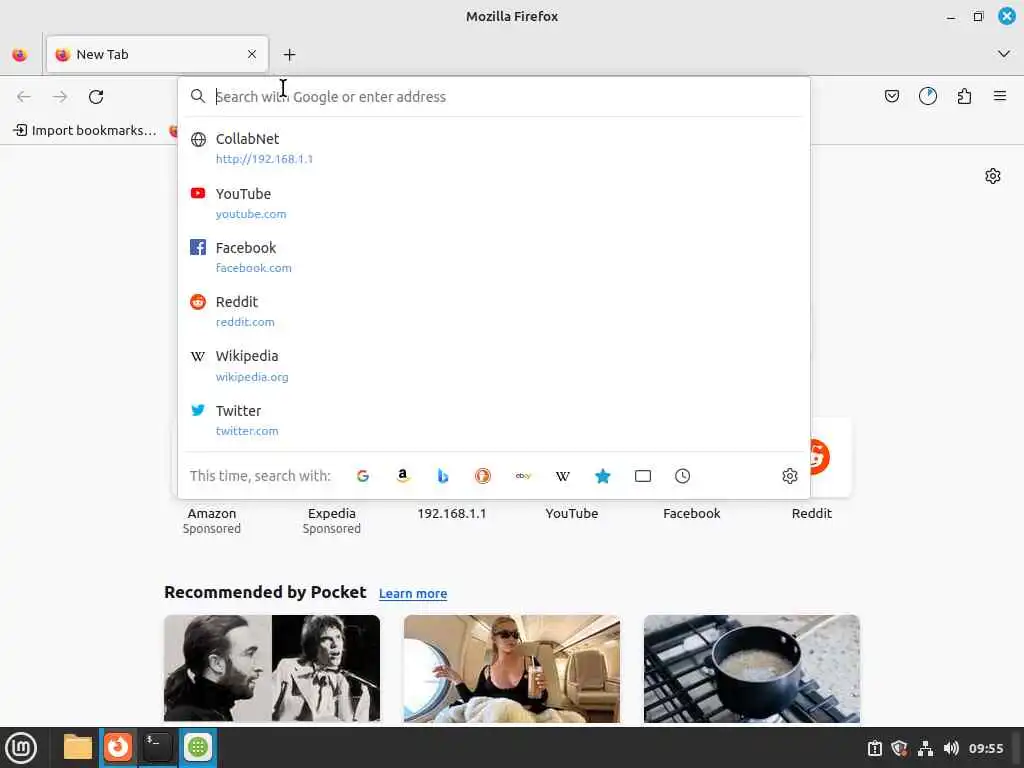1024x768 pixels.
Task: Expand the list all tabs chevron
Action: tap(1003, 54)
